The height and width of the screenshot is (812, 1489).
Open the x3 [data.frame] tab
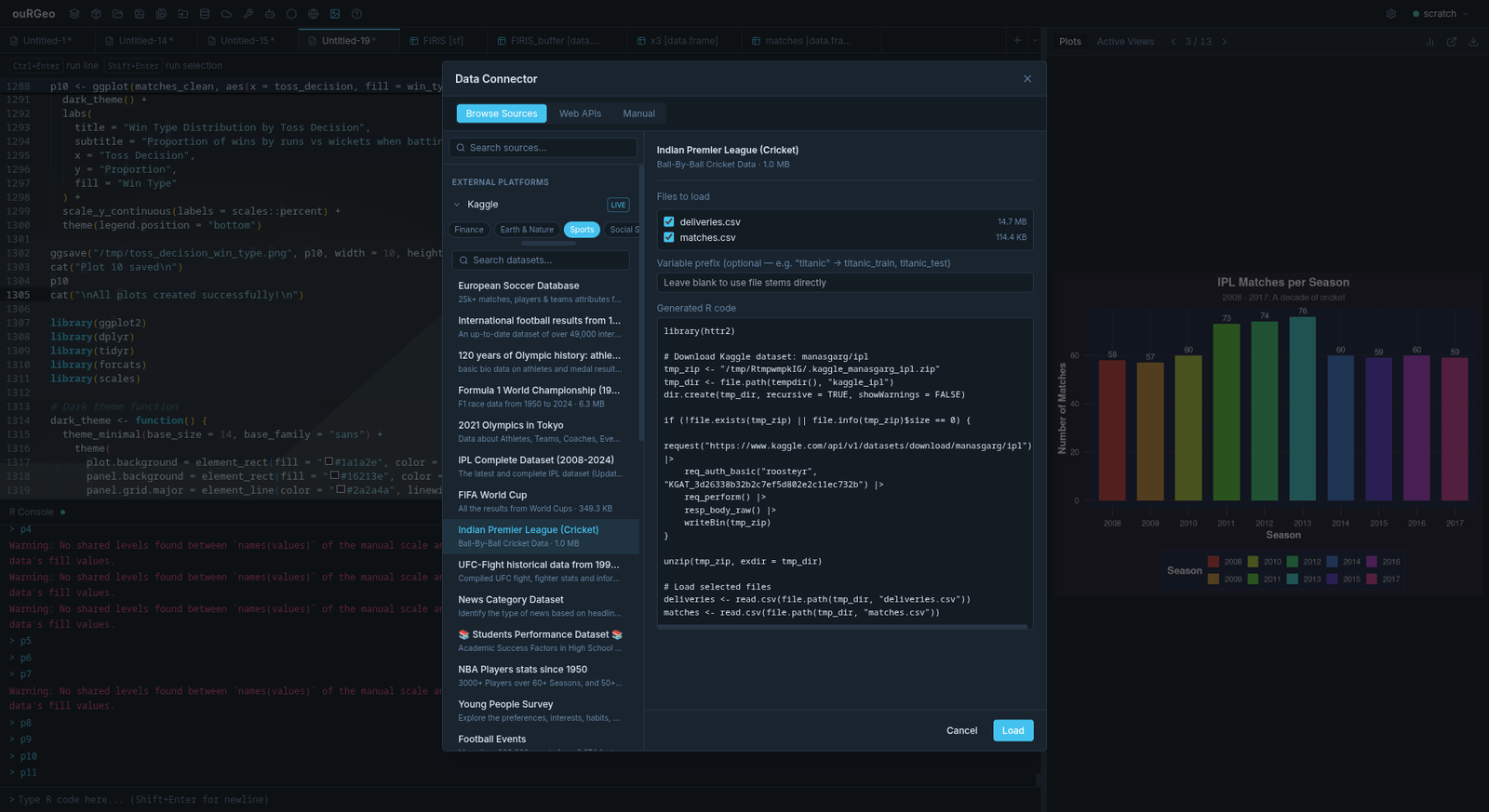point(684,41)
